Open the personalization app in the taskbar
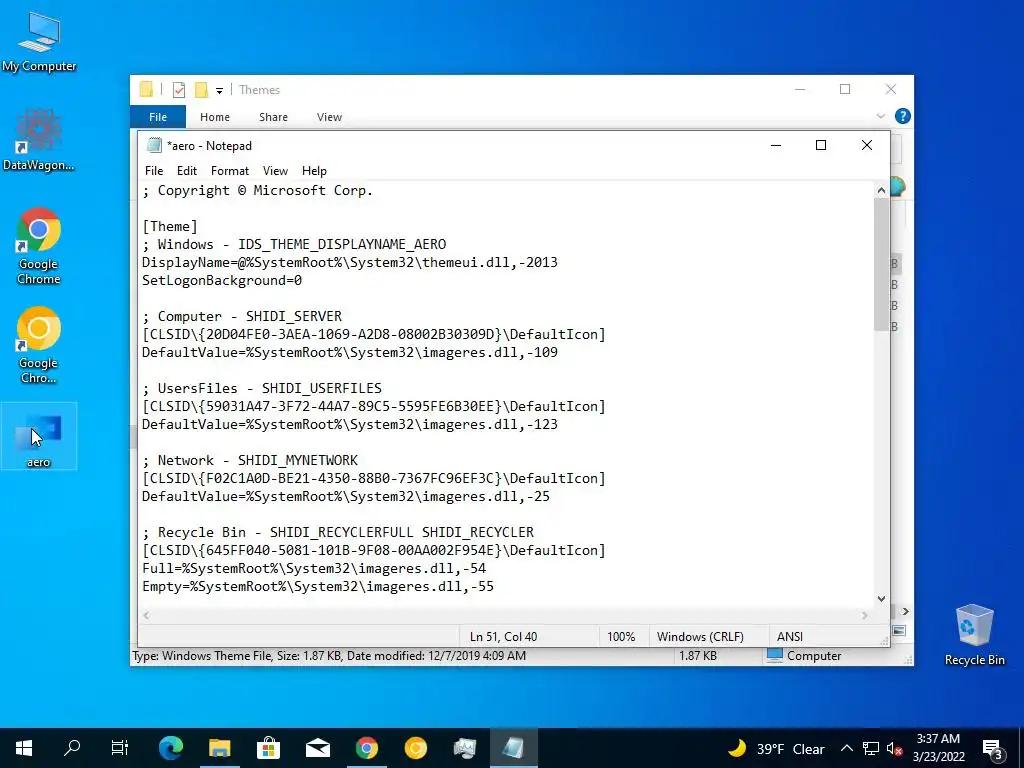The width and height of the screenshot is (1024, 768). 464,748
